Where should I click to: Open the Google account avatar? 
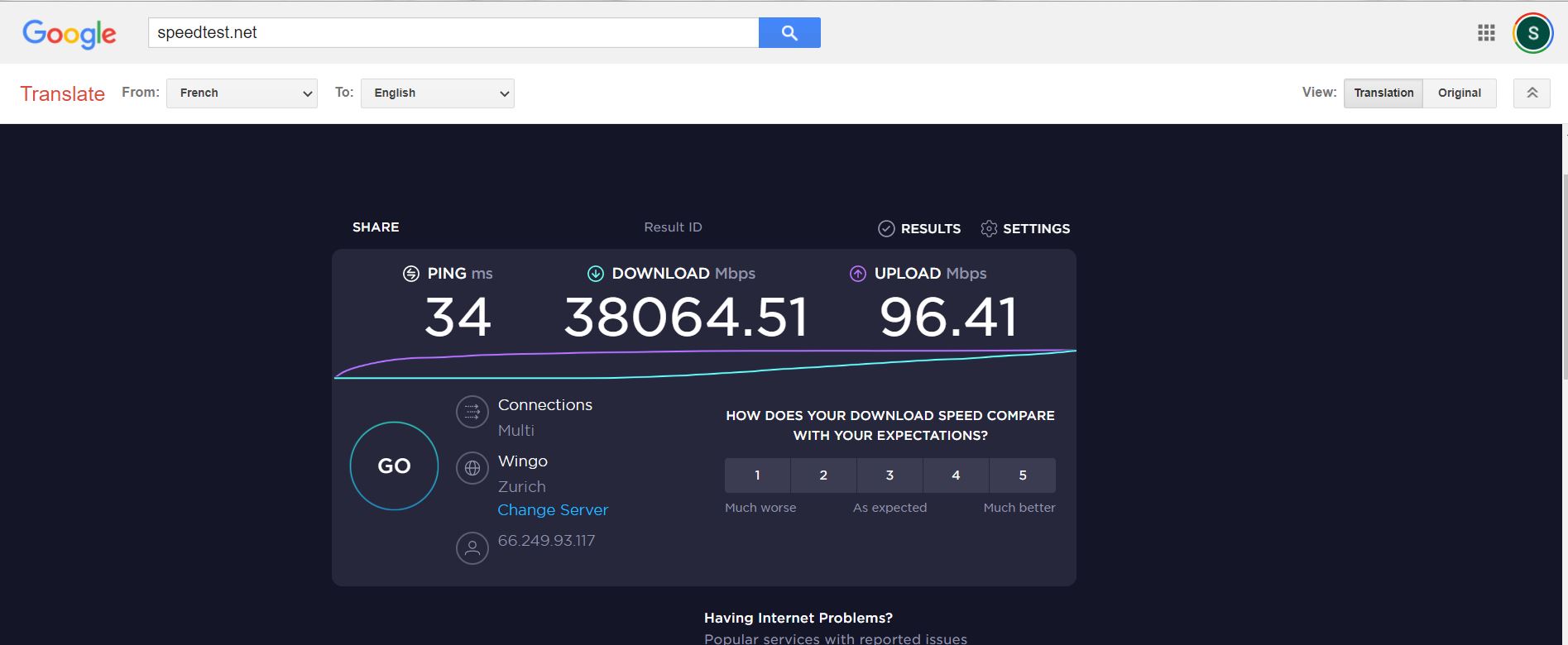(1532, 33)
